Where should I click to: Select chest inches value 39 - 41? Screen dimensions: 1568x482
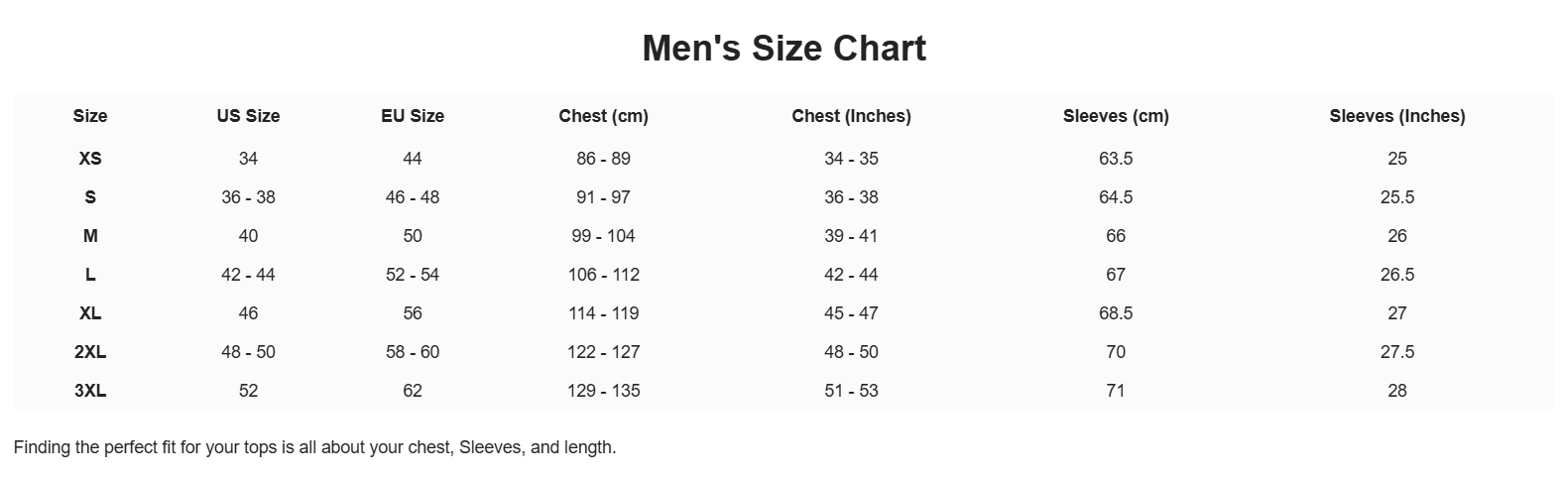pyautogui.click(x=851, y=236)
